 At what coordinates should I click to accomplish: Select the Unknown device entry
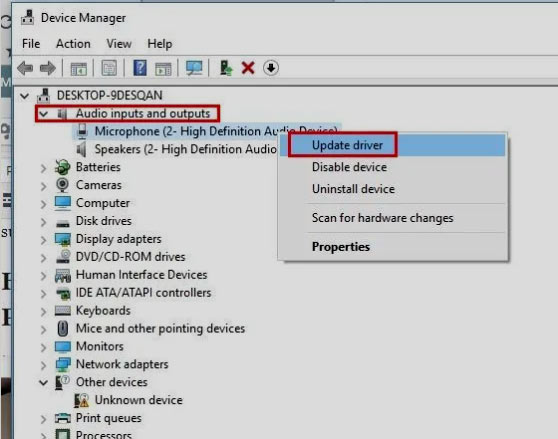pos(138,400)
